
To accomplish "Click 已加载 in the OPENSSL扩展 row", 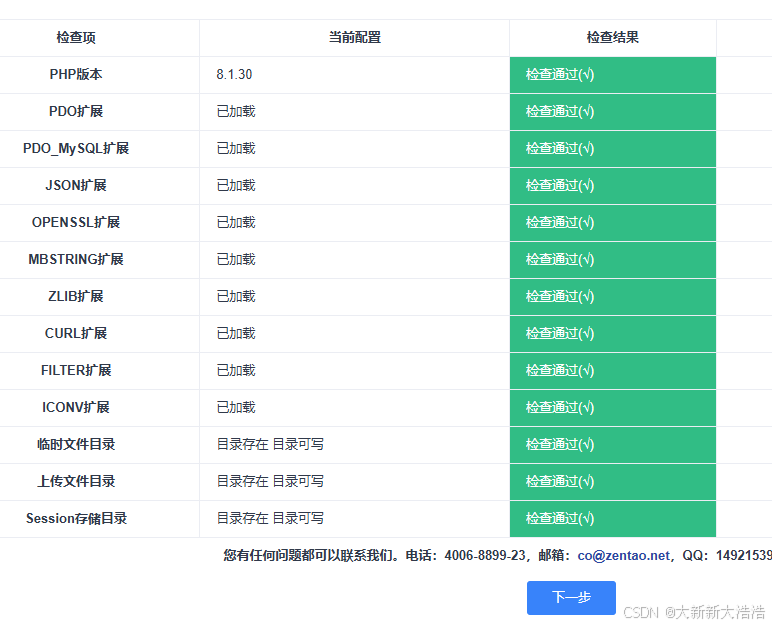I will pyautogui.click(x=236, y=222).
